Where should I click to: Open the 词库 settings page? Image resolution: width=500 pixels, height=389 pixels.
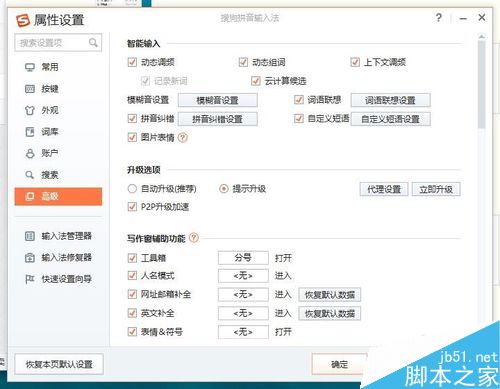point(58,132)
